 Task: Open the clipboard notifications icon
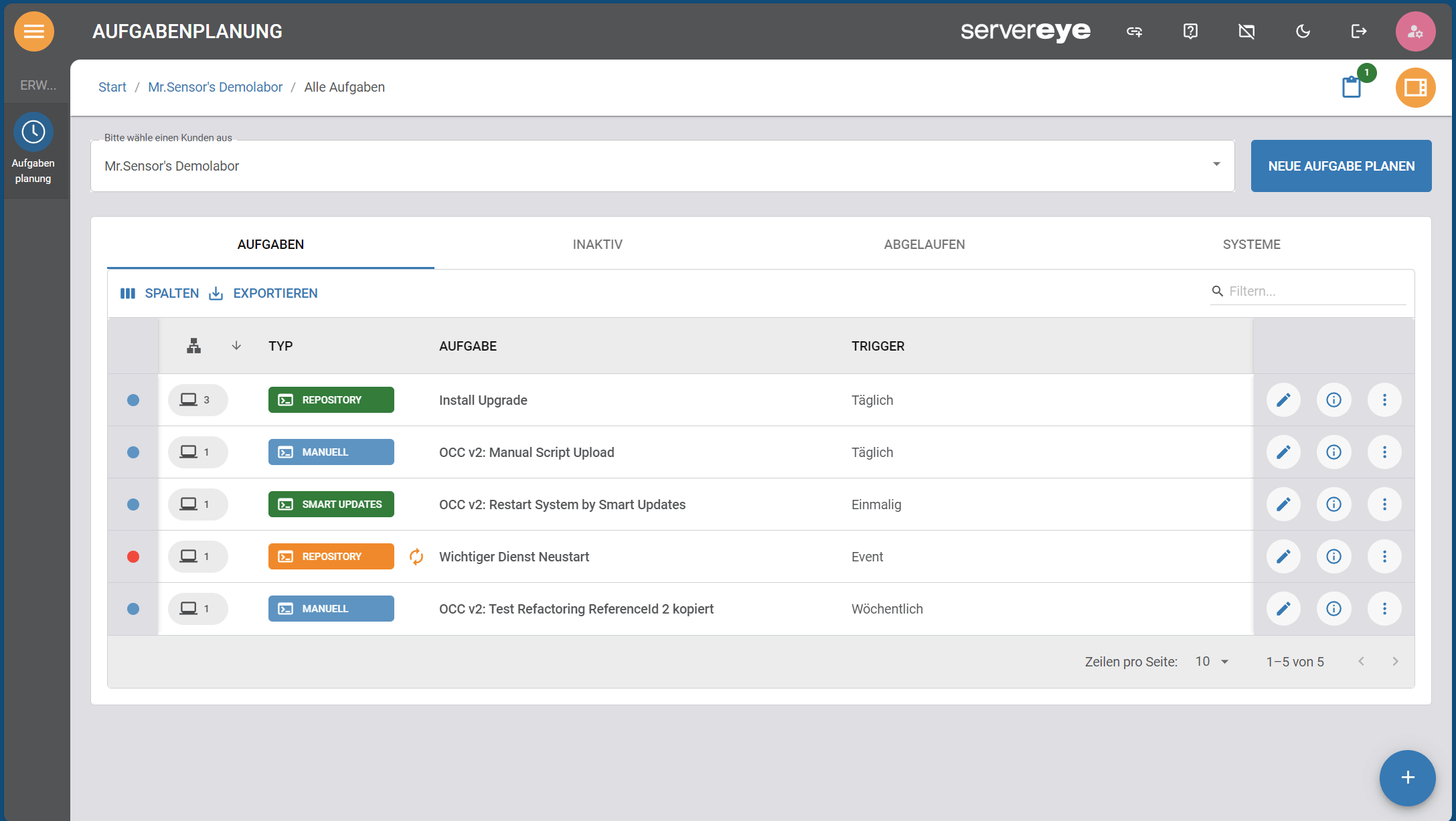click(x=1352, y=87)
